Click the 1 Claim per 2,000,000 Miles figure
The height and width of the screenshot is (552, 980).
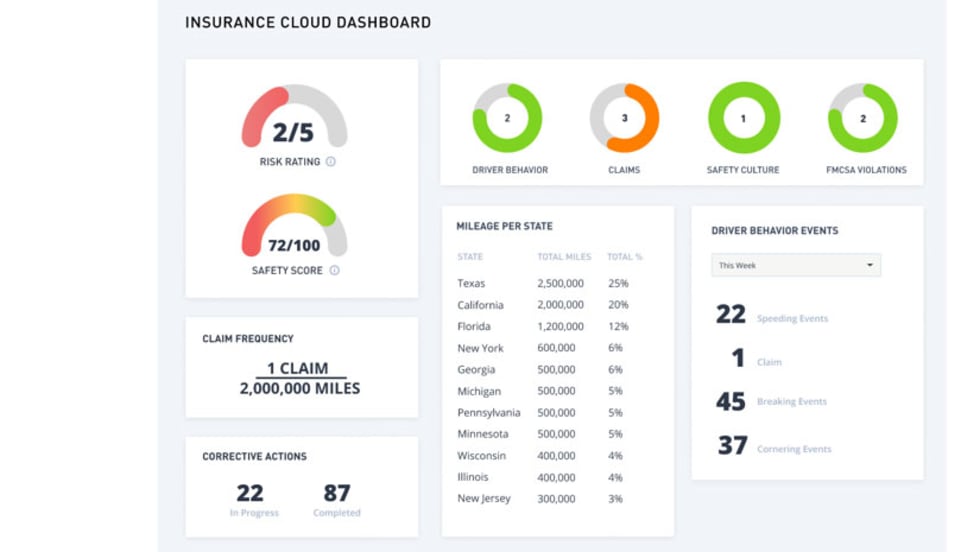point(300,378)
